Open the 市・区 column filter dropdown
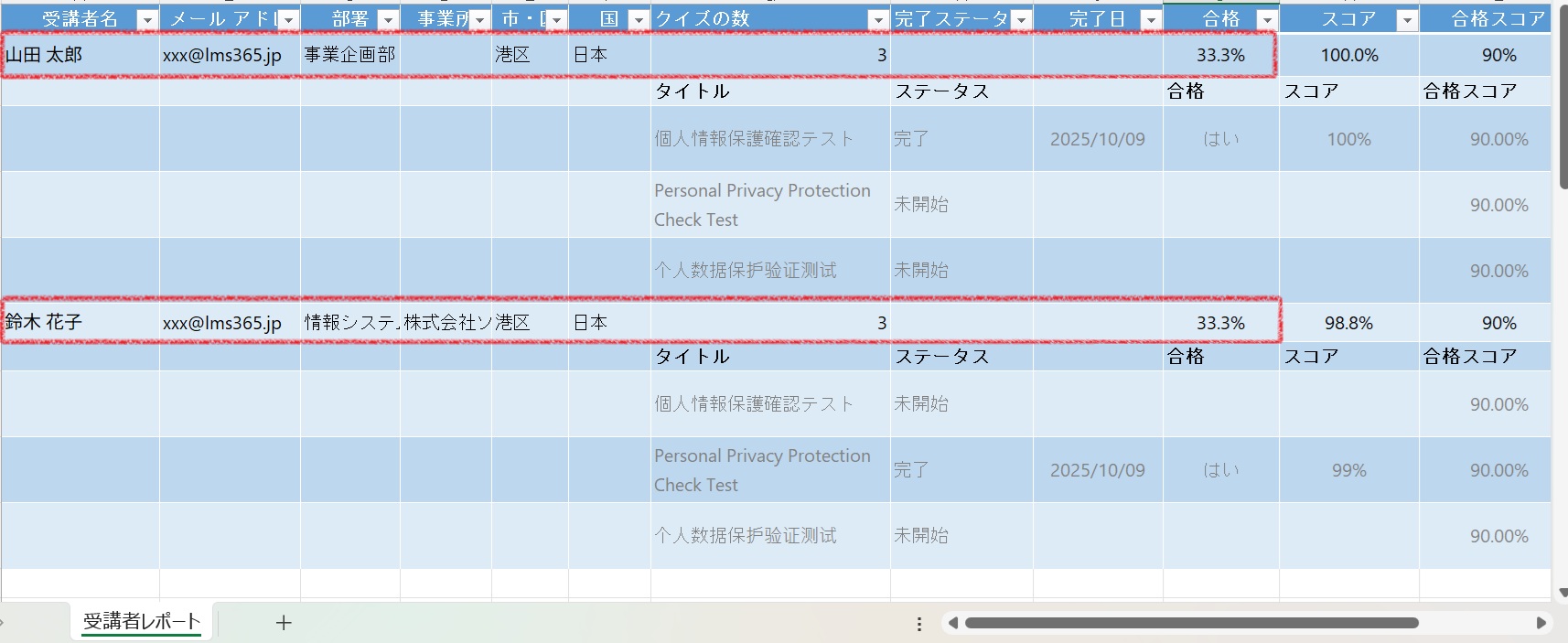 556,19
